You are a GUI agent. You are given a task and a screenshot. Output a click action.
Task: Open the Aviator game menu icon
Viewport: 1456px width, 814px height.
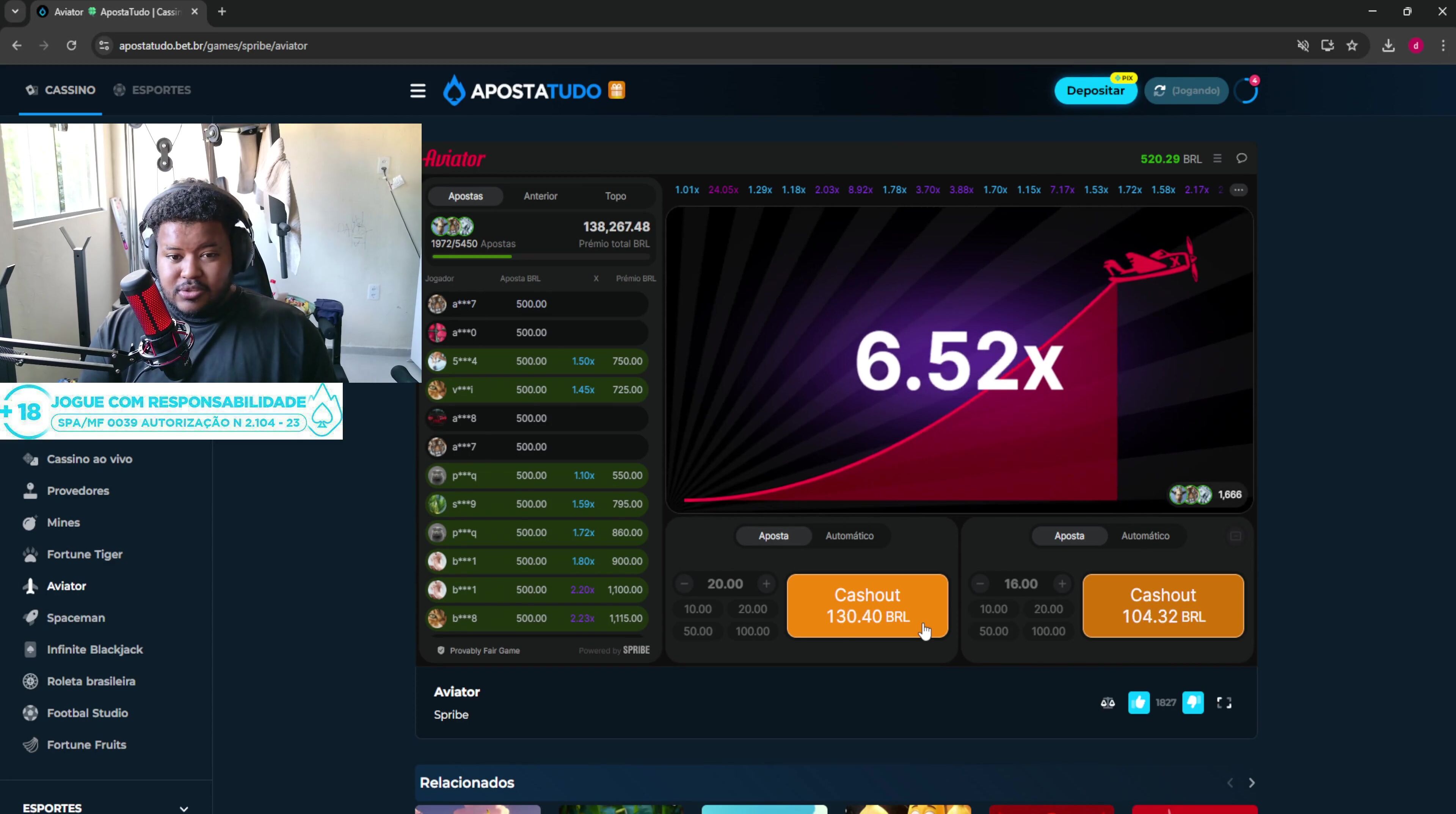coord(1218,159)
